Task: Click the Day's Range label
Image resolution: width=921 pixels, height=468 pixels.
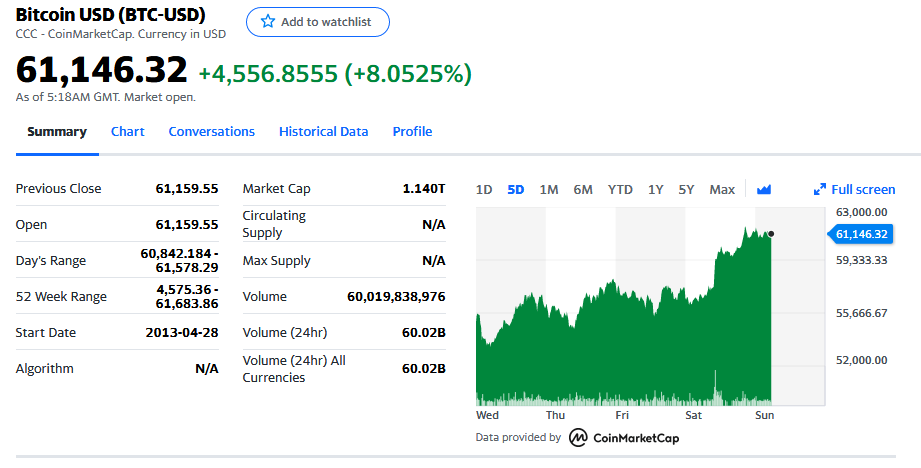Action: (x=51, y=261)
